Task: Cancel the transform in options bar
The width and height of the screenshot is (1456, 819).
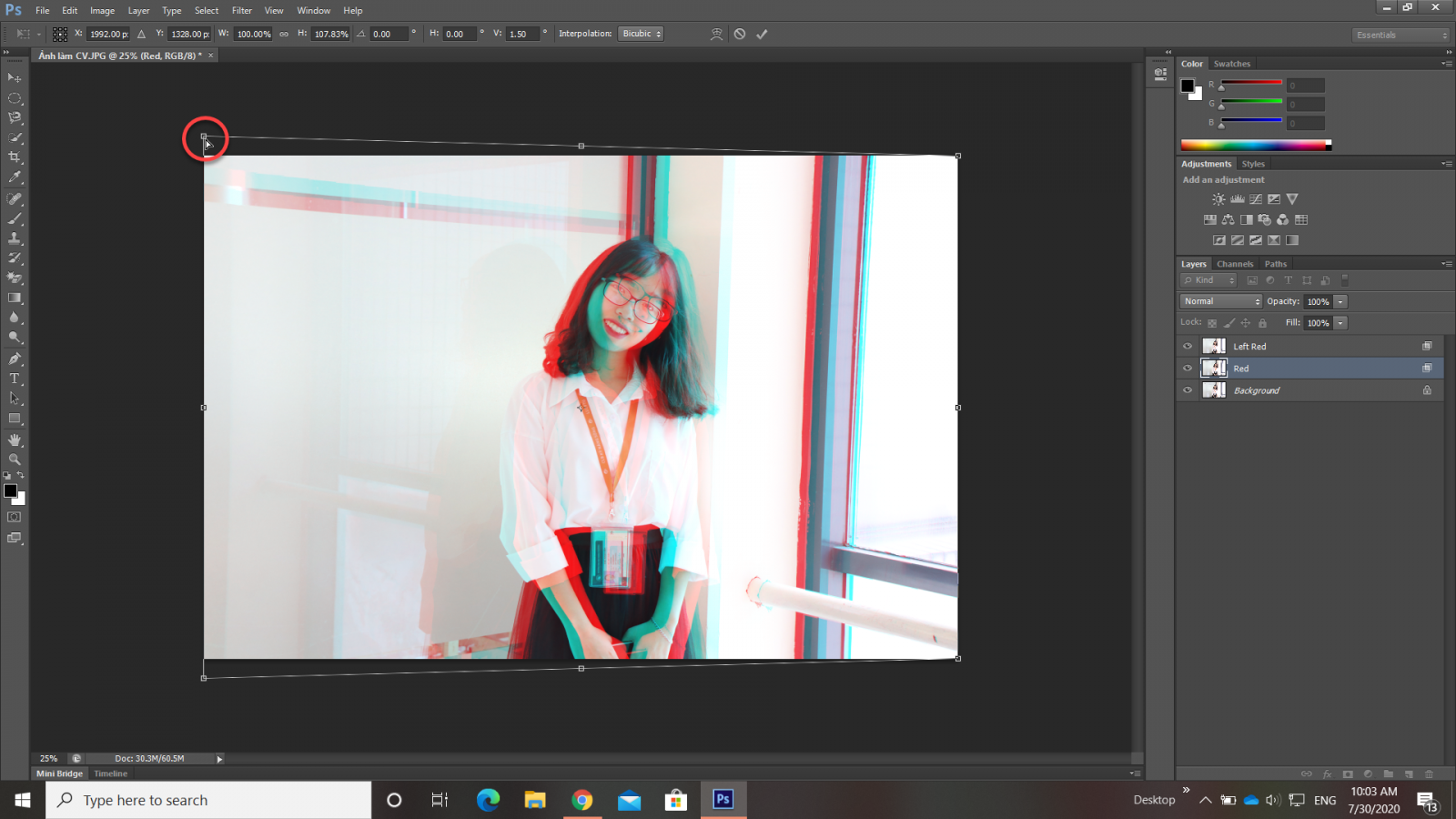Action: (740, 35)
